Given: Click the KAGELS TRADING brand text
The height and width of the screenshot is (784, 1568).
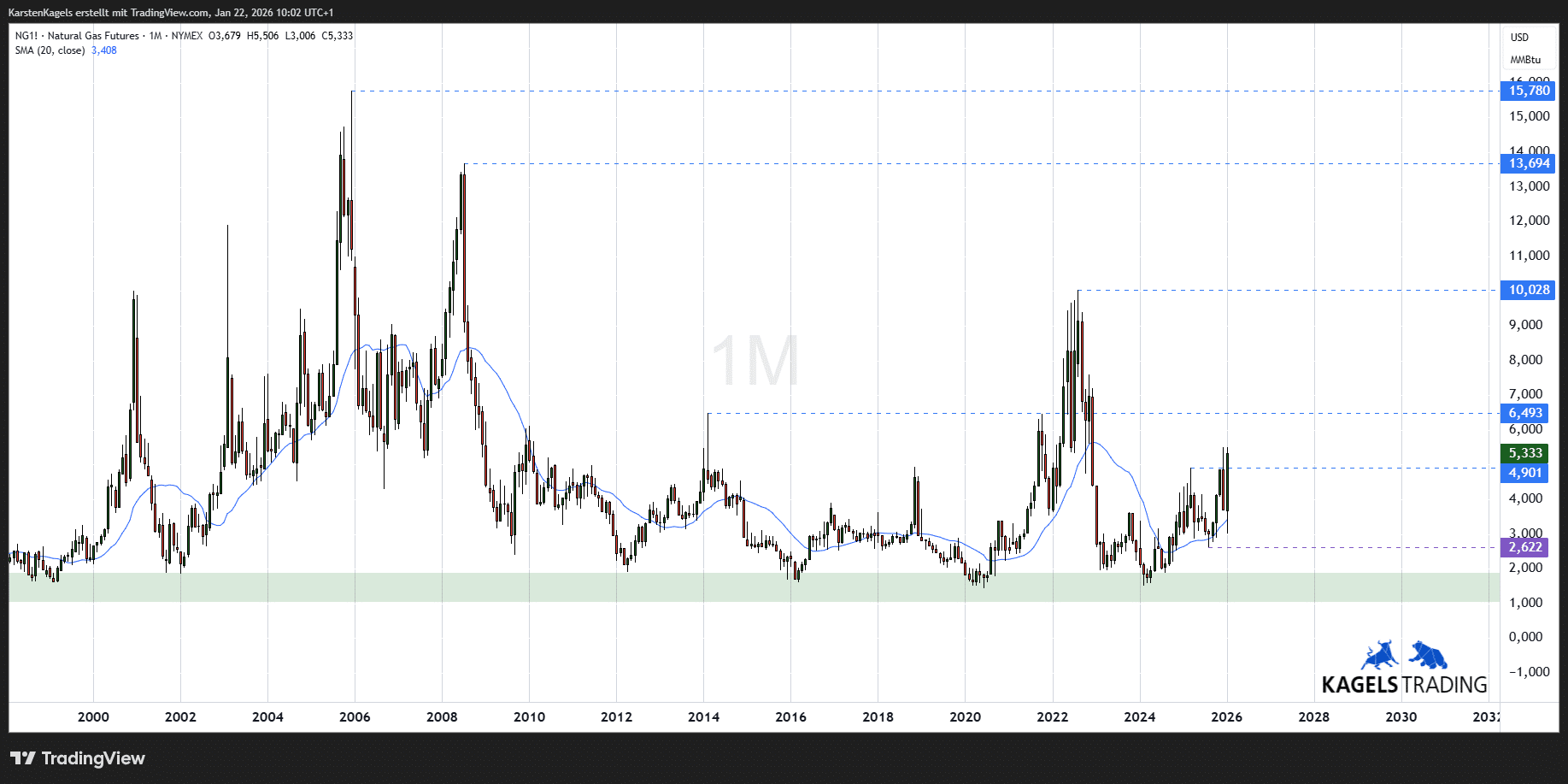Looking at the screenshot, I should (1404, 685).
